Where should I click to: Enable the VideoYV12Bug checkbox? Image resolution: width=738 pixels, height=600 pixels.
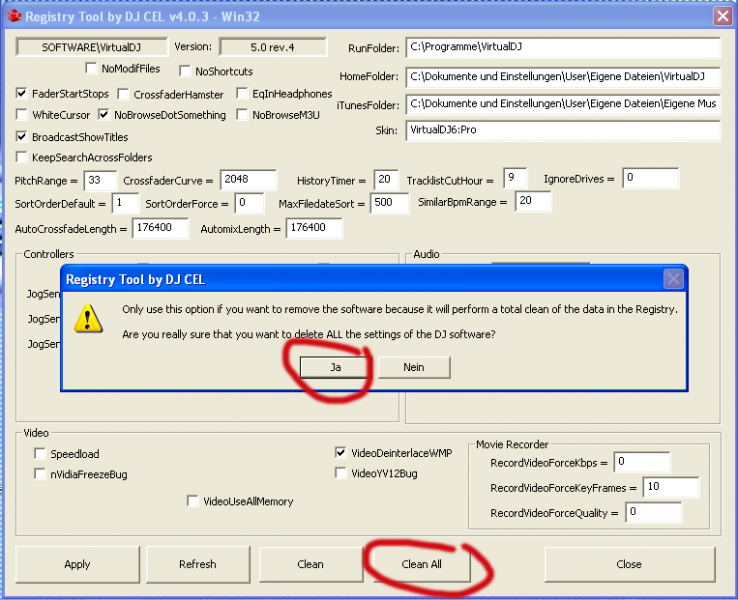click(341, 473)
